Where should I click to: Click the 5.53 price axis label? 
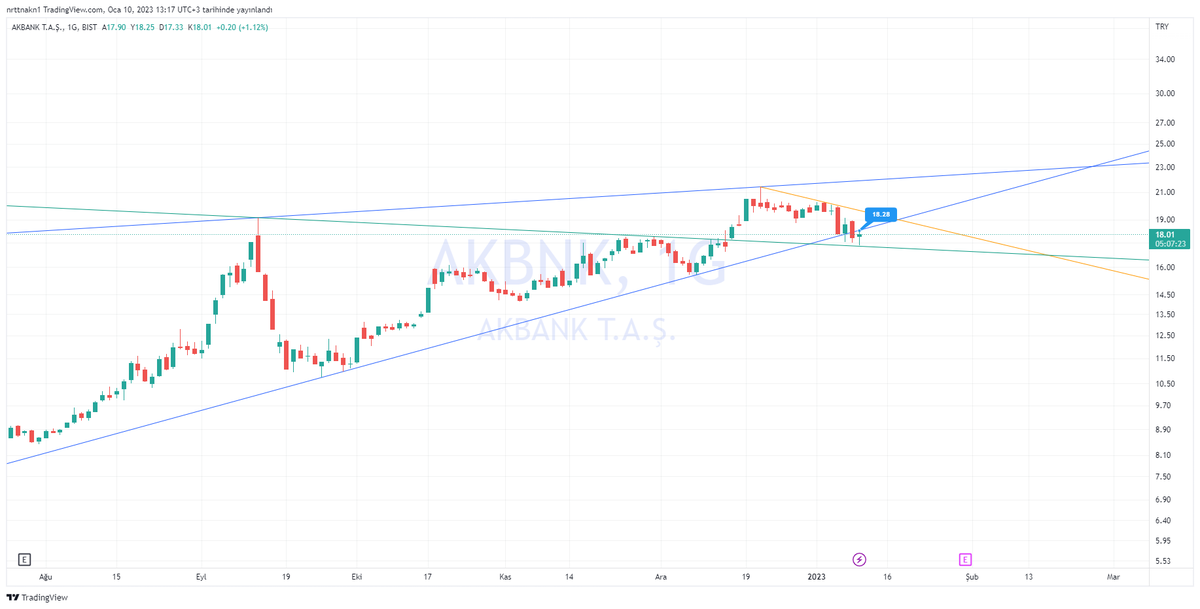[x=1163, y=560]
